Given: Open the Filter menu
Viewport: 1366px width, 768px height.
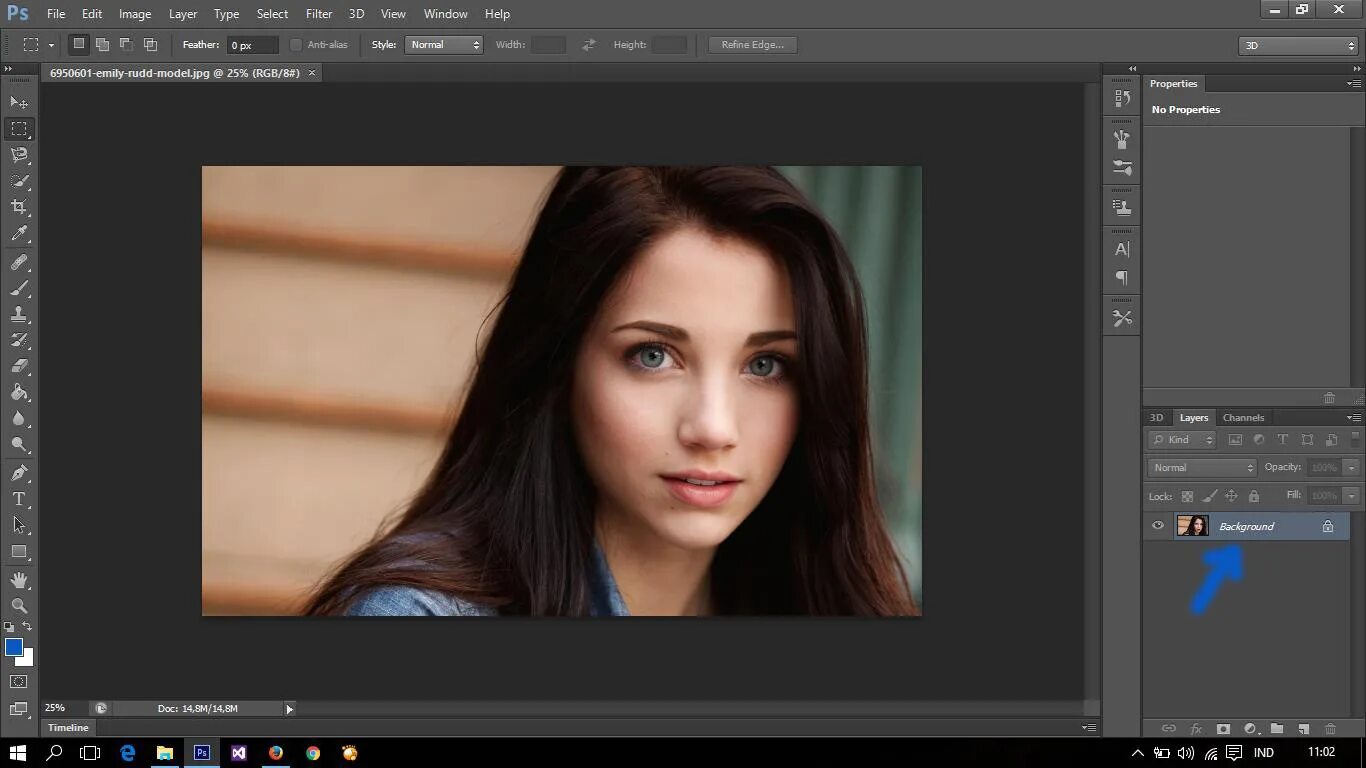Looking at the screenshot, I should tap(319, 14).
